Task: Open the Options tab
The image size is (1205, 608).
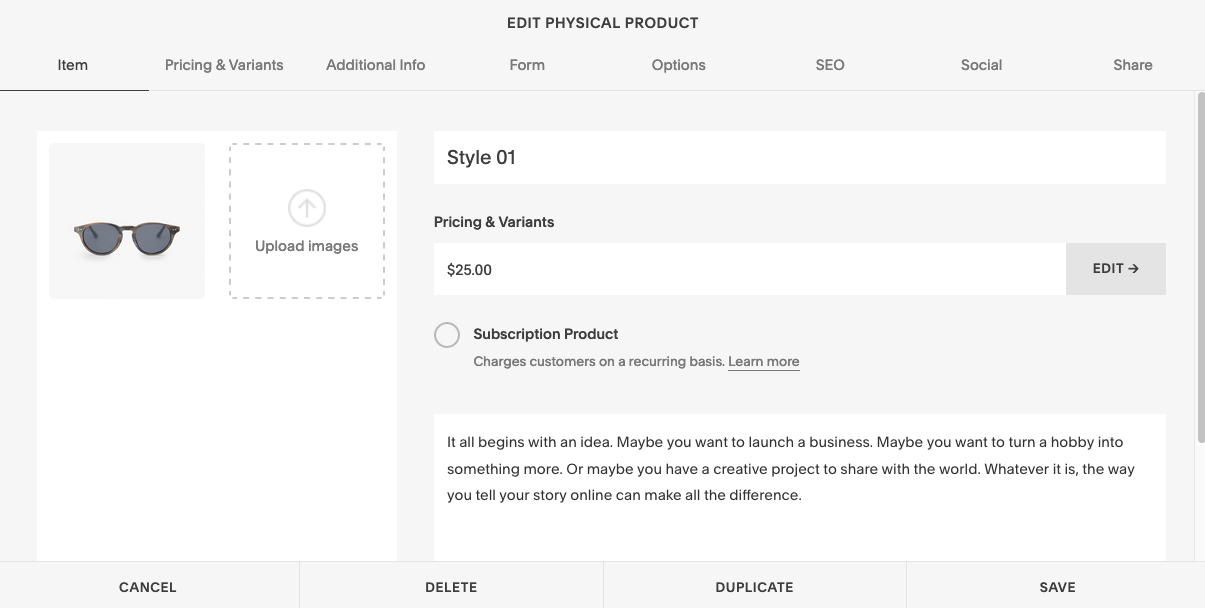Action: [x=678, y=65]
